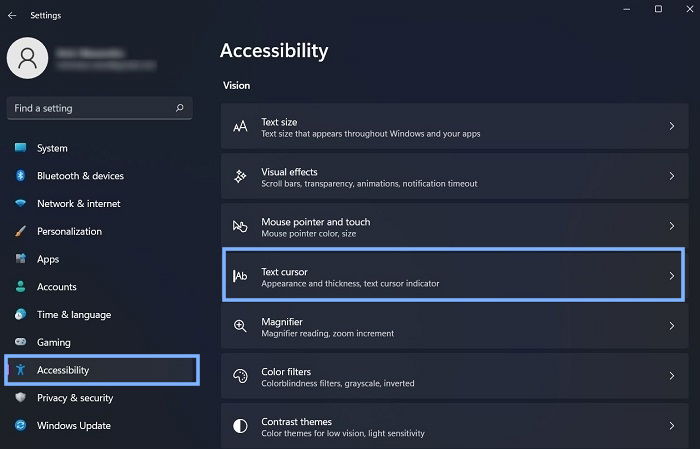Expand Text size using its chevron
The image size is (700, 449).
pyautogui.click(x=671, y=126)
